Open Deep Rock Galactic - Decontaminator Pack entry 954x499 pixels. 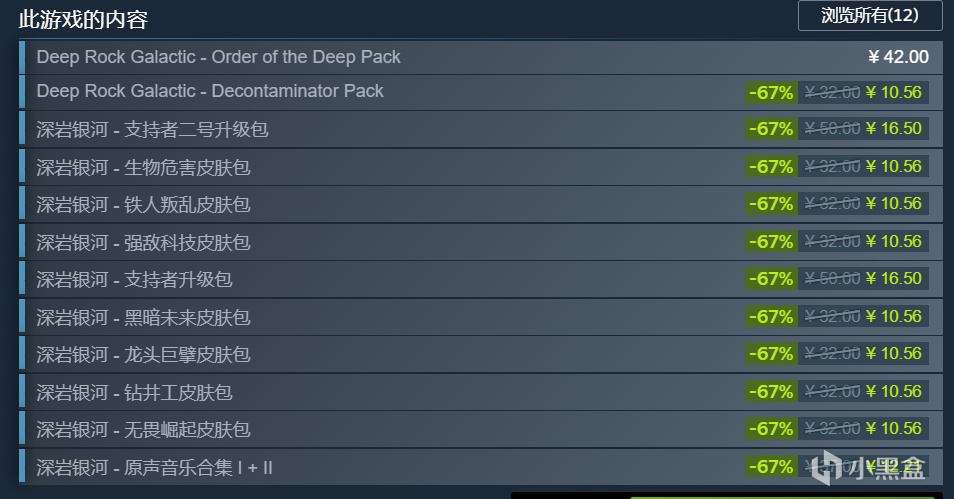[481, 92]
